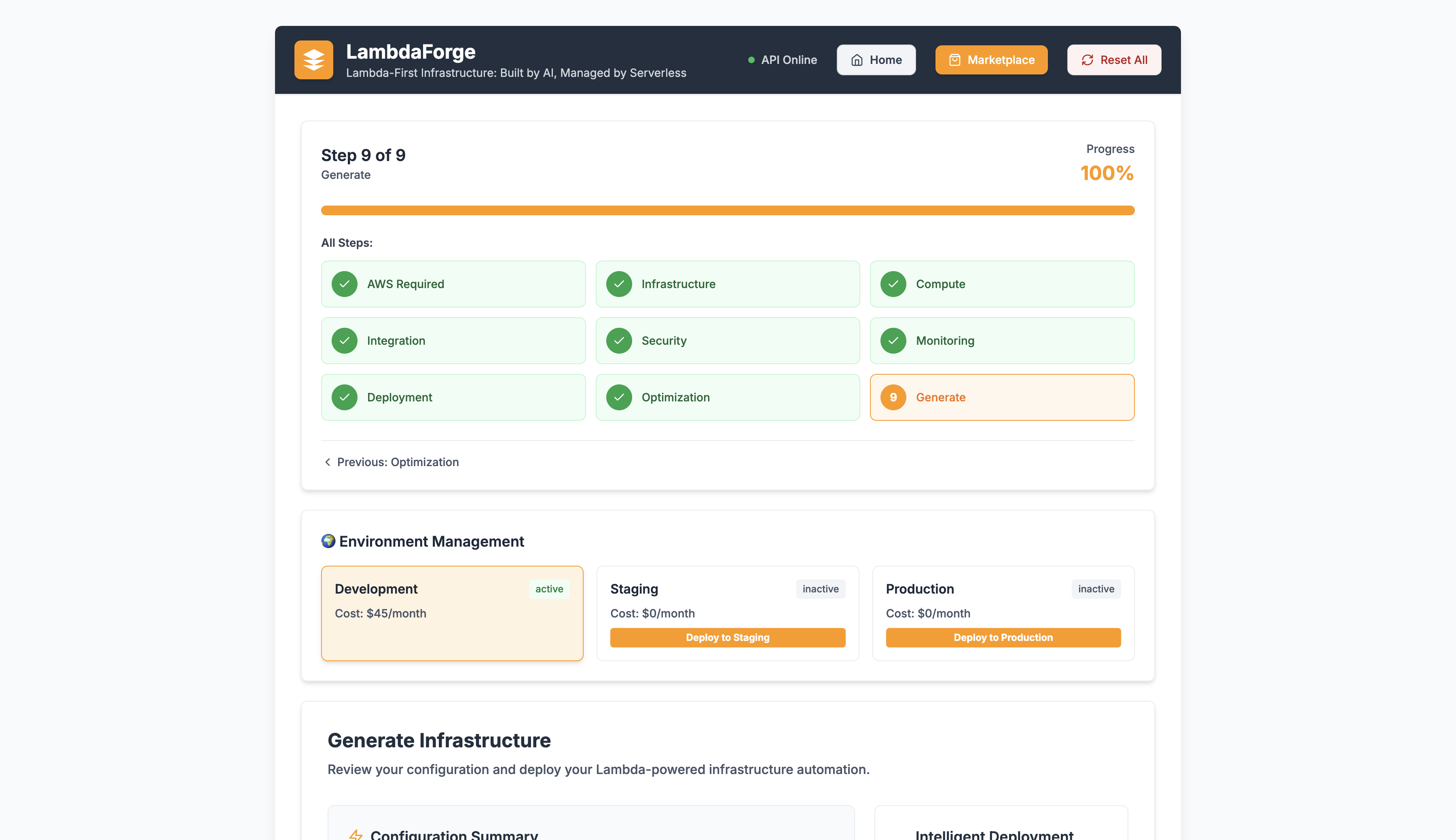Open the Monitoring step
This screenshot has width=1456, height=840.
coord(1002,340)
